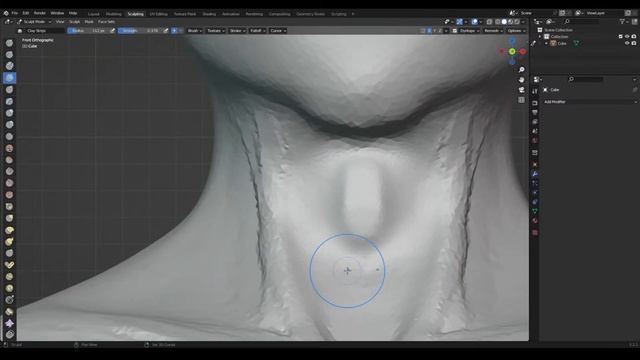Open the Texture dropdown
The image size is (640, 360).
216,31
